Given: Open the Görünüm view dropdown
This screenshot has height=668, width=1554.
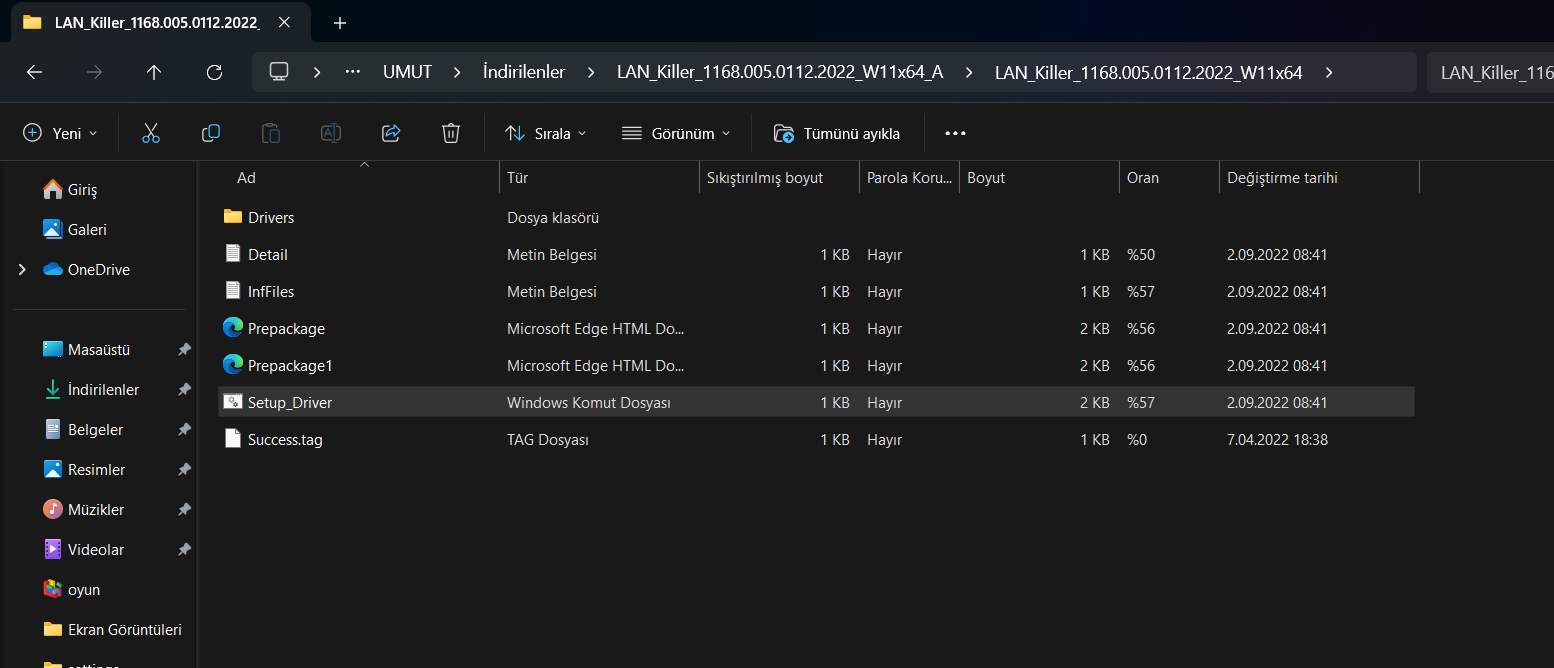Looking at the screenshot, I should pyautogui.click(x=676, y=133).
